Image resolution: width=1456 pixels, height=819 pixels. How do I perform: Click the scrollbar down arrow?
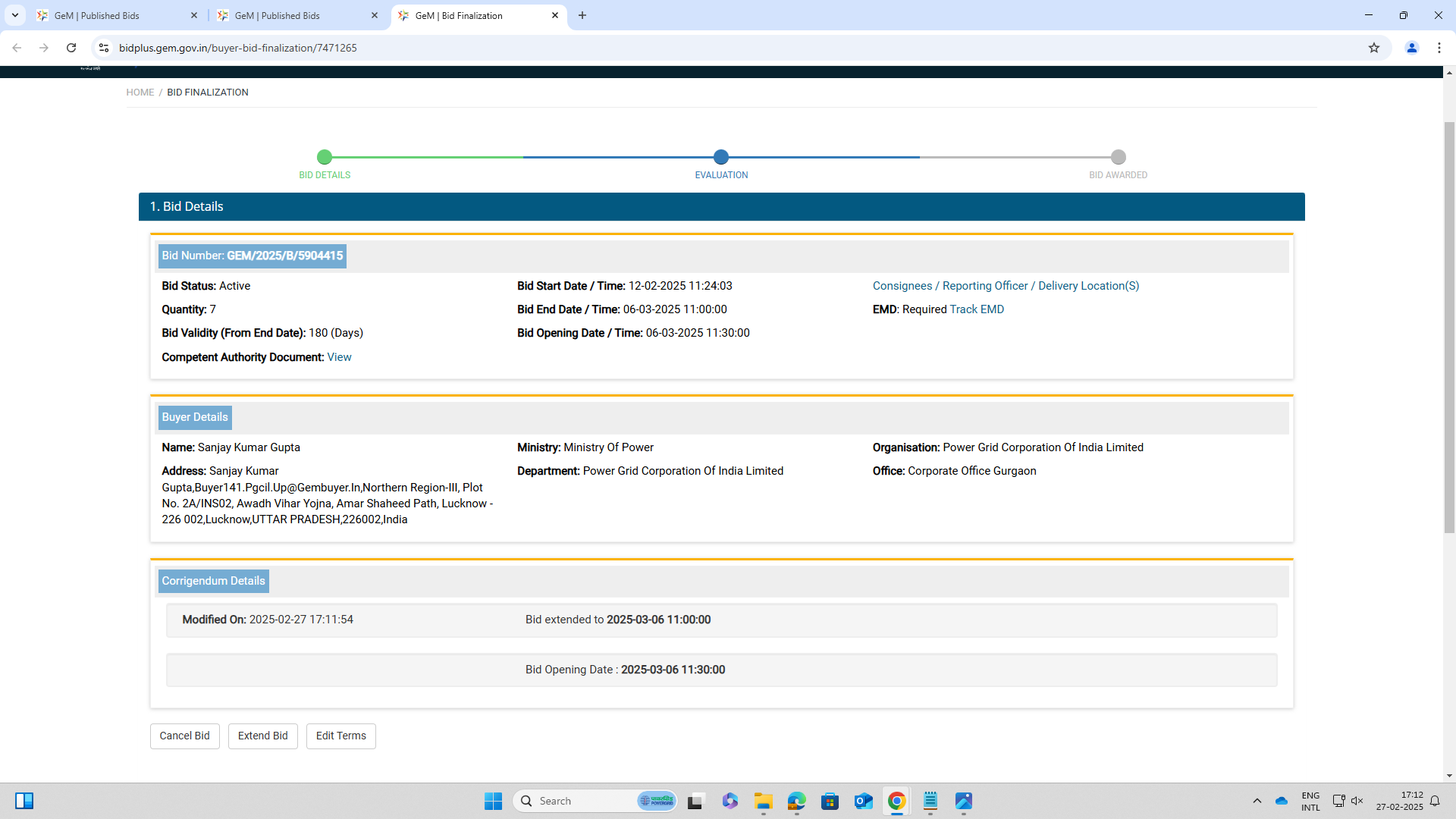coord(1449,776)
